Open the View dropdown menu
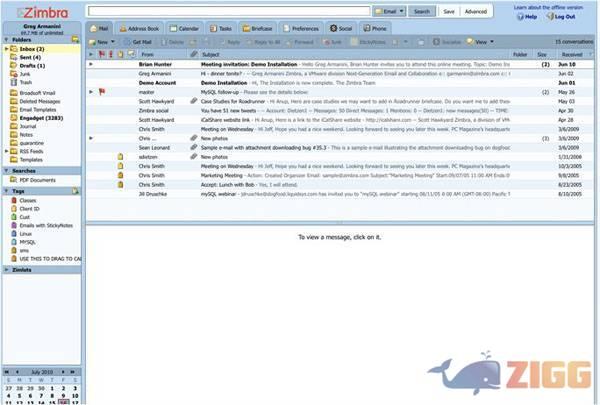 coord(483,42)
